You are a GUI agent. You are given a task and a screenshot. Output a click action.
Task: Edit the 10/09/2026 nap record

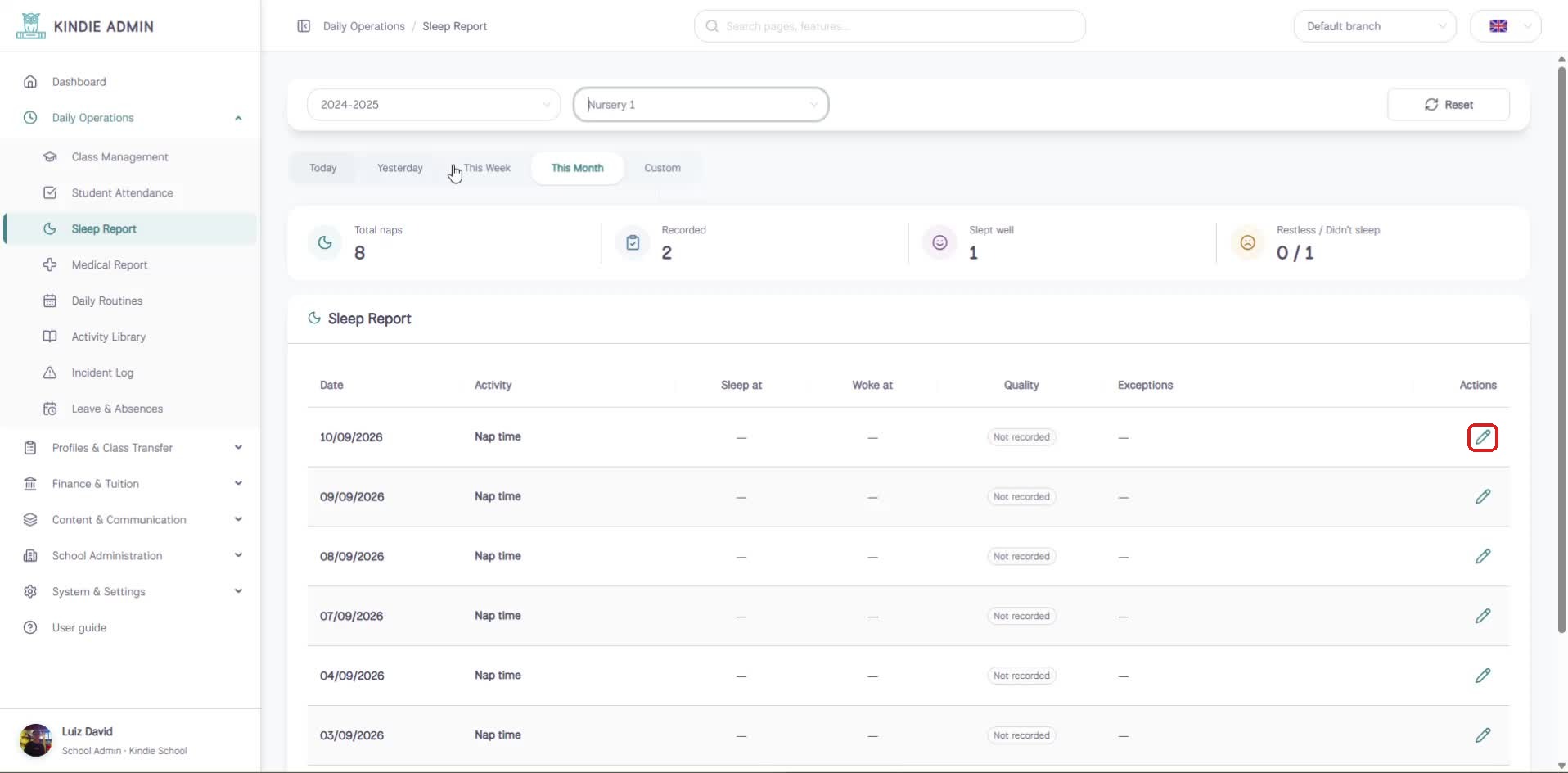pyautogui.click(x=1483, y=437)
